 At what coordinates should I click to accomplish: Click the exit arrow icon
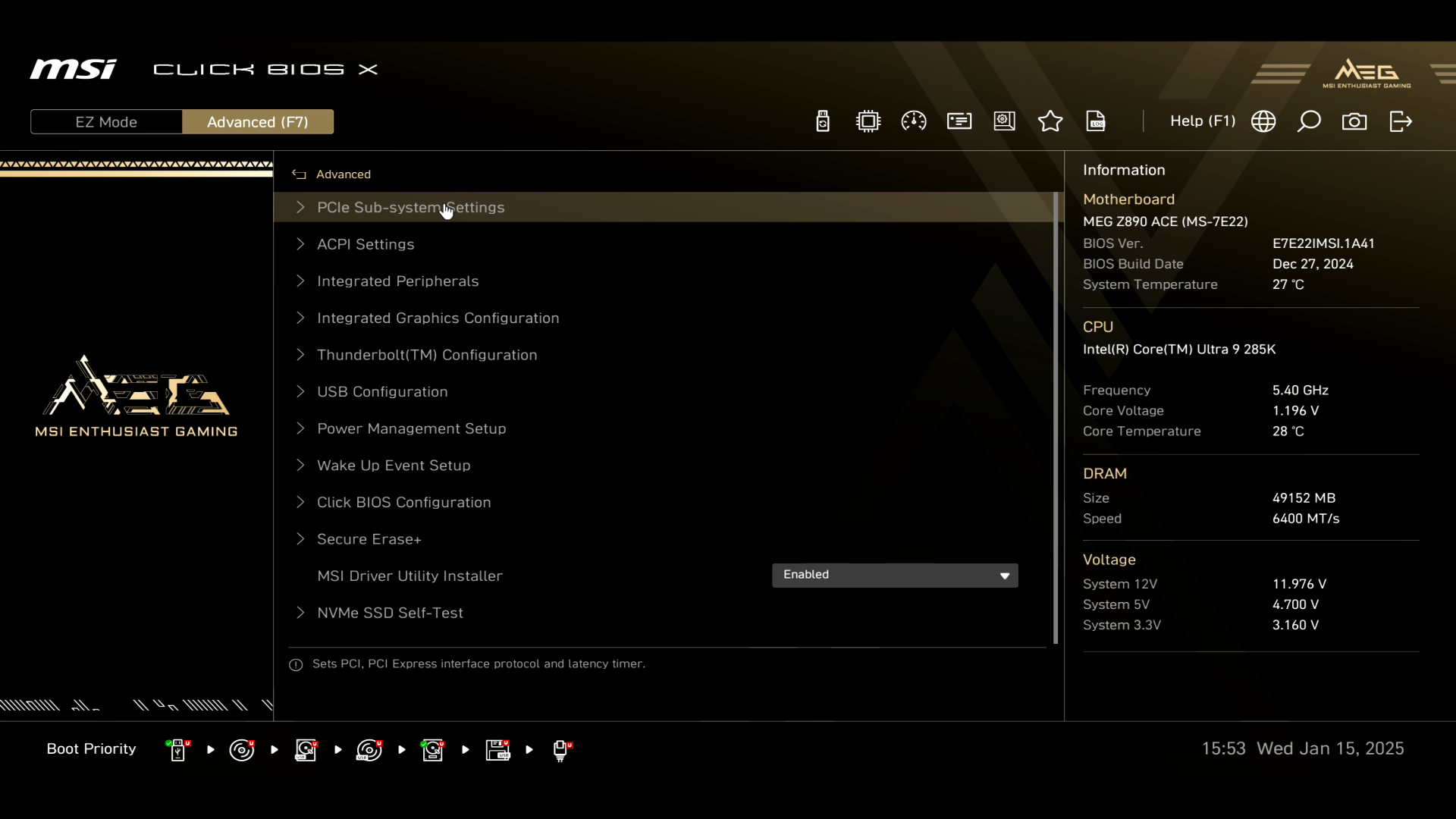point(1401,121)
